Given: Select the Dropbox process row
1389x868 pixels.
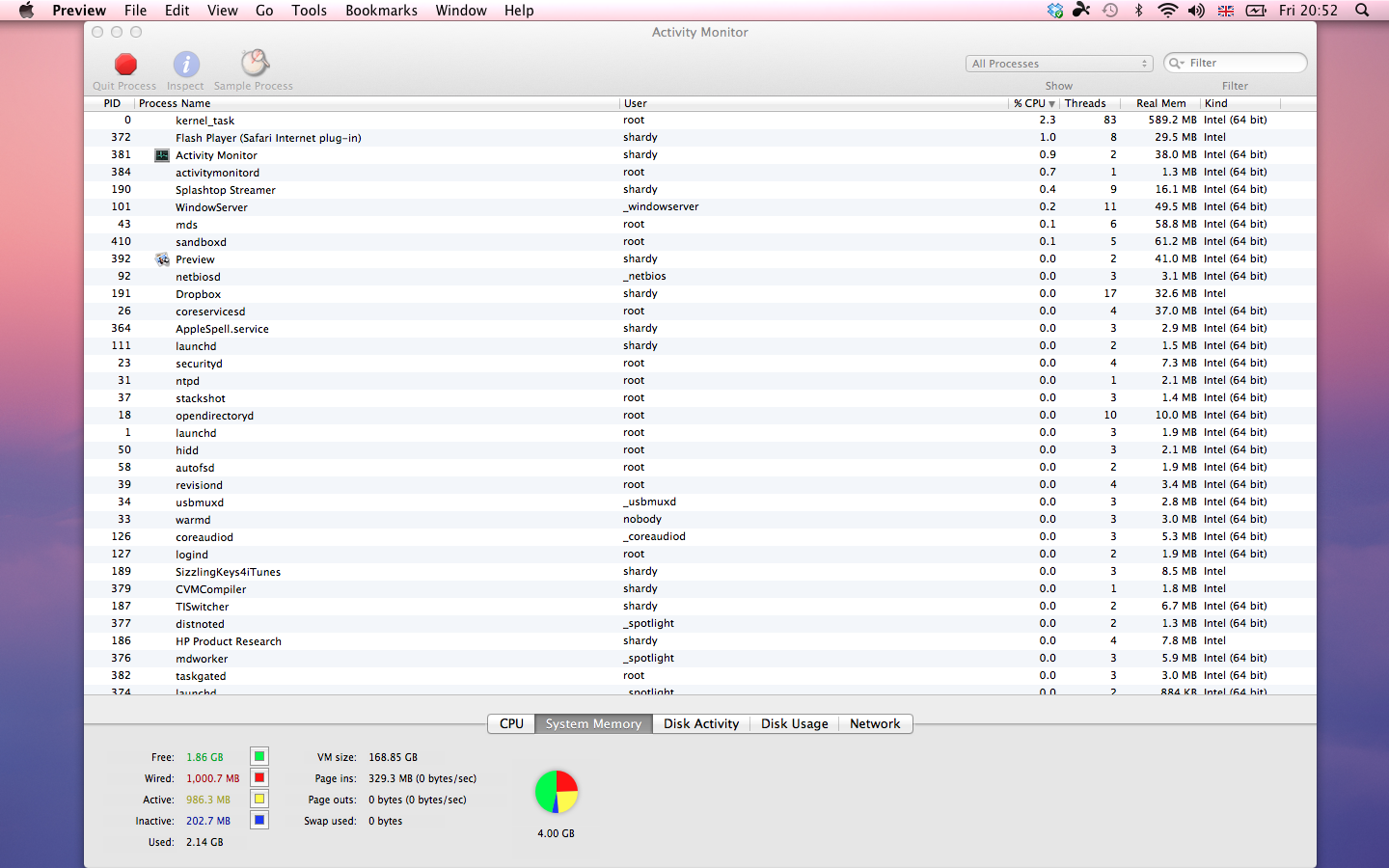Looking at the screenshot, I should tap(700, 294).
